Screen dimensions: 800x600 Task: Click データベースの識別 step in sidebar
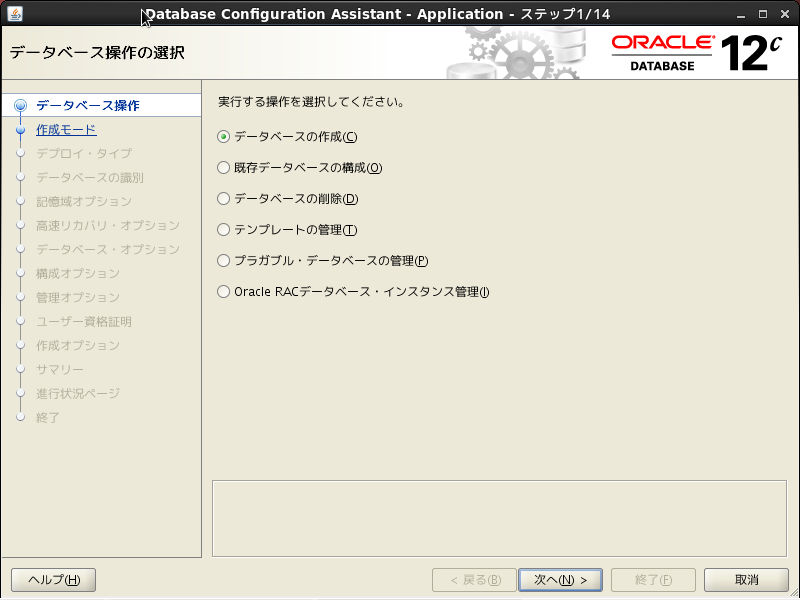pyautogui.click(x=90, y=178)
